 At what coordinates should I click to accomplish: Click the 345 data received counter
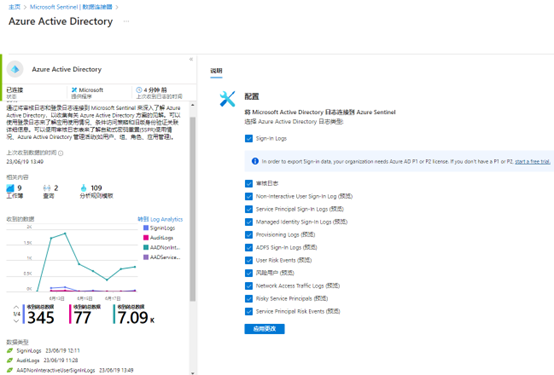pyautogui.click(x=40, y=315)
